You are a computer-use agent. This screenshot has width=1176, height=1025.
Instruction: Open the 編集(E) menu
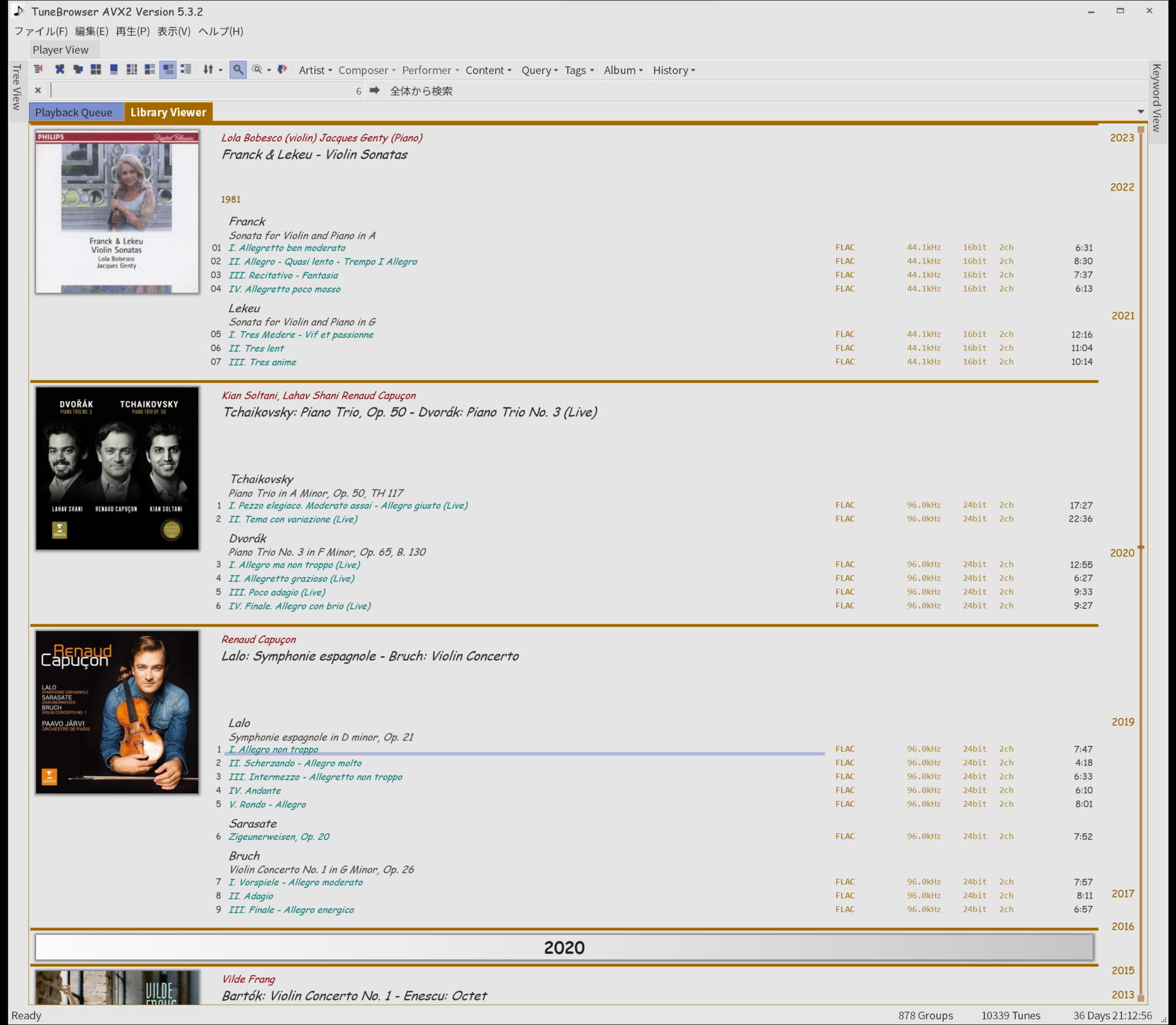pyautogui.click(x=91, y=31)
